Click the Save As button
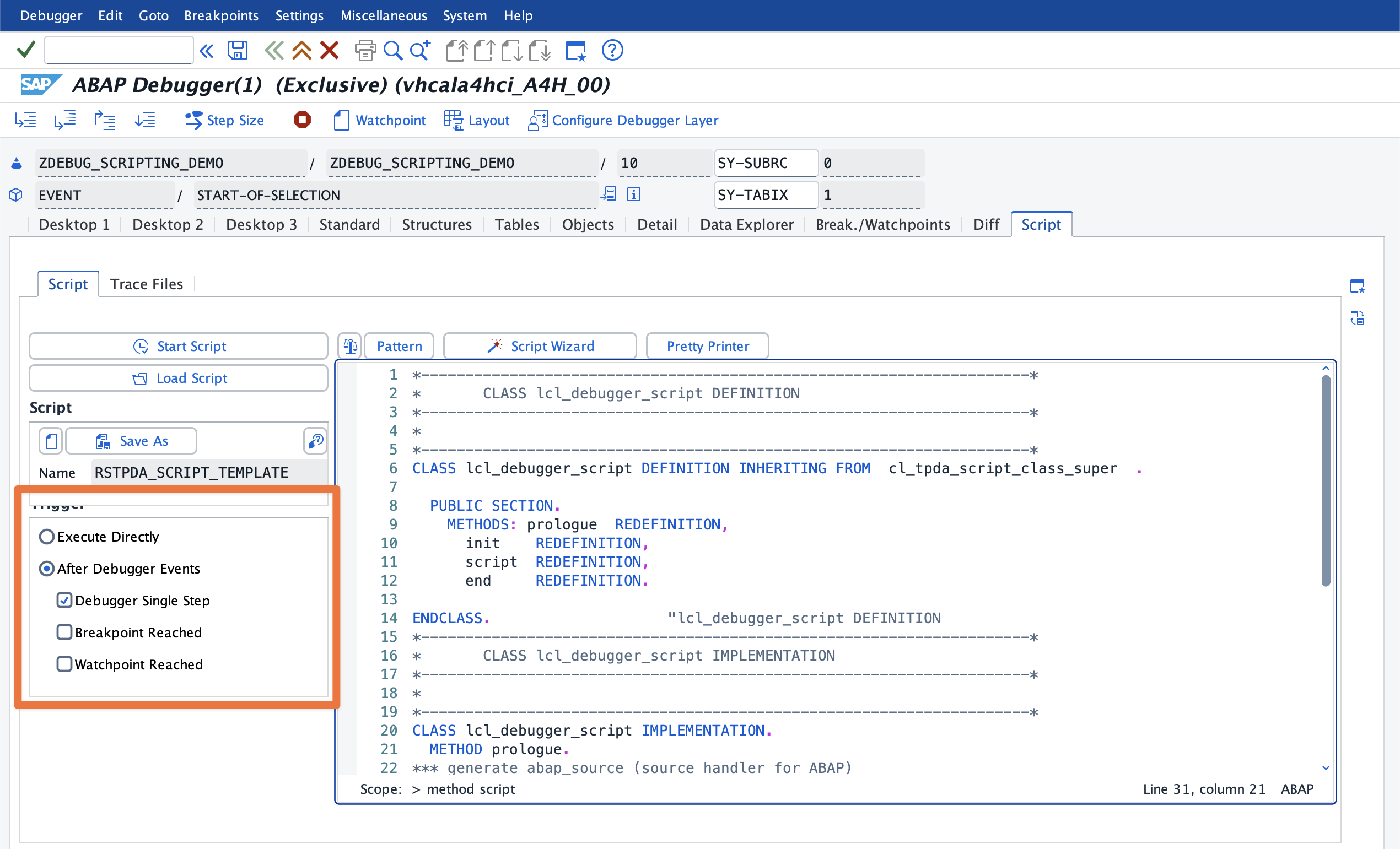The width and height of the screenshot is (1400, 849). (x=131, y=441)
